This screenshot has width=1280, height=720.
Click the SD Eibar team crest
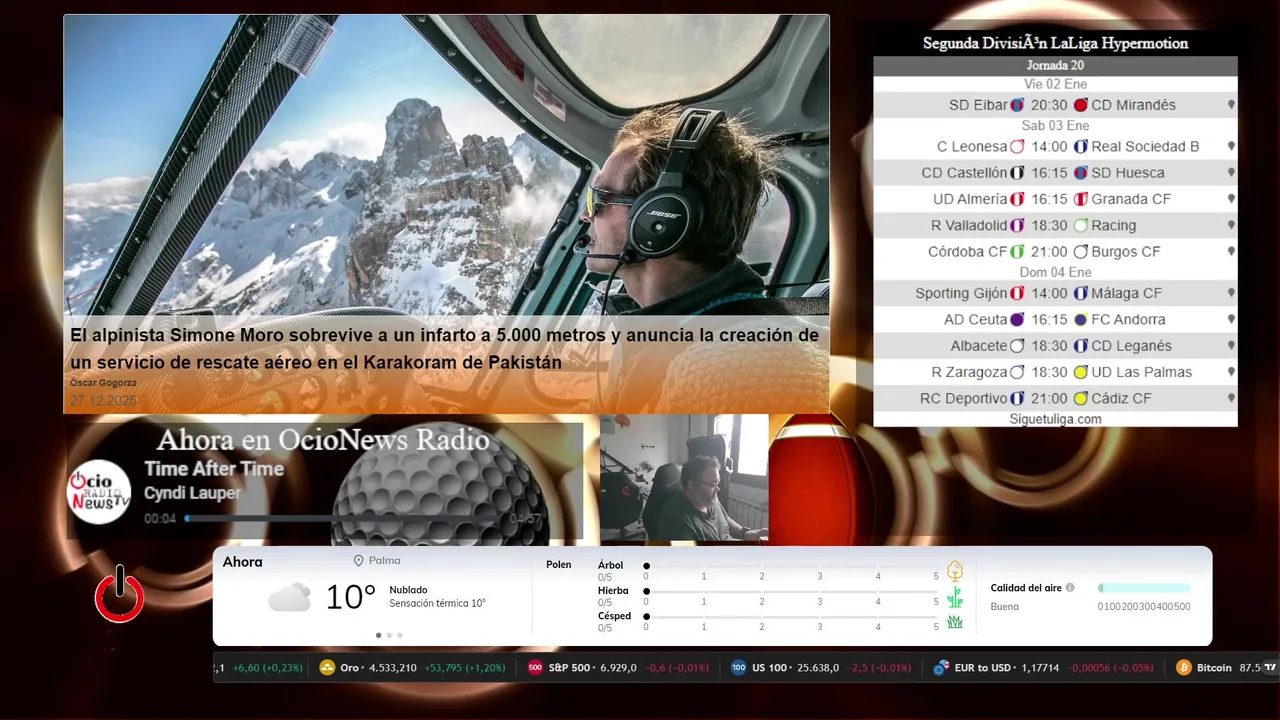point(1017,105)
